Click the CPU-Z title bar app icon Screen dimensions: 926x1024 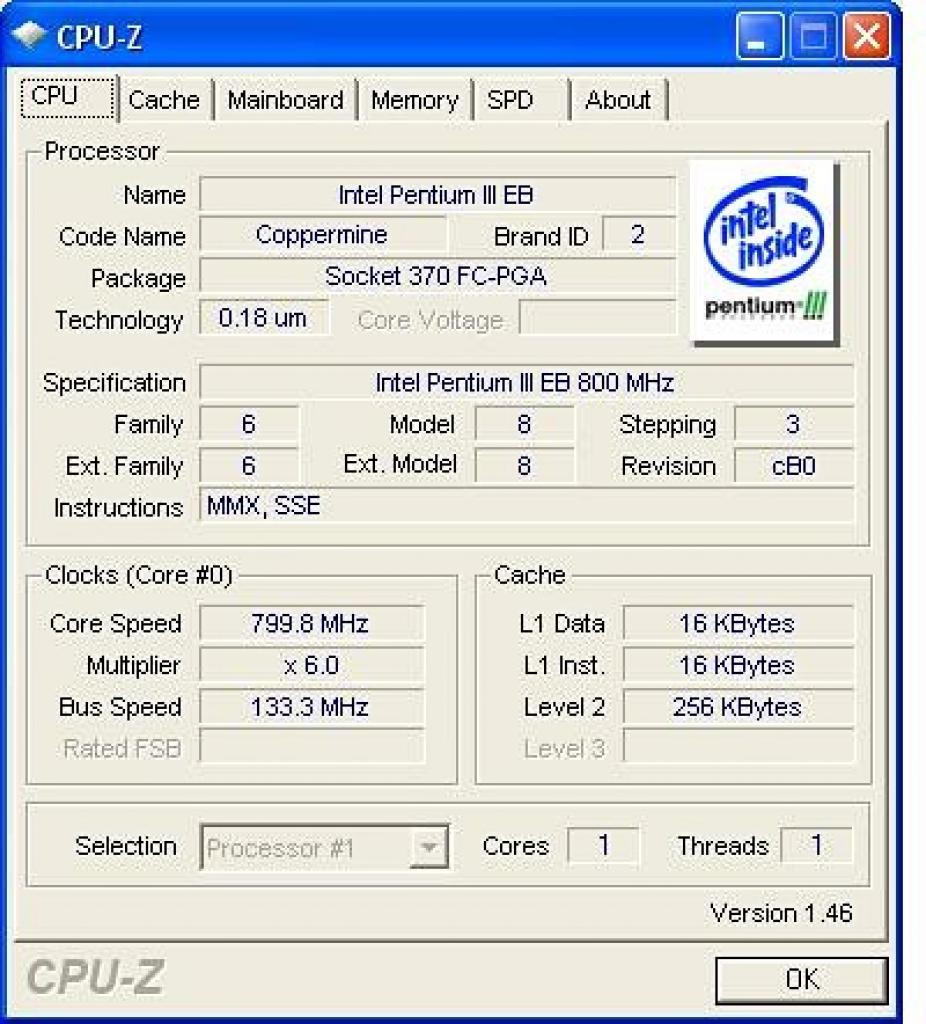(29, 35)
